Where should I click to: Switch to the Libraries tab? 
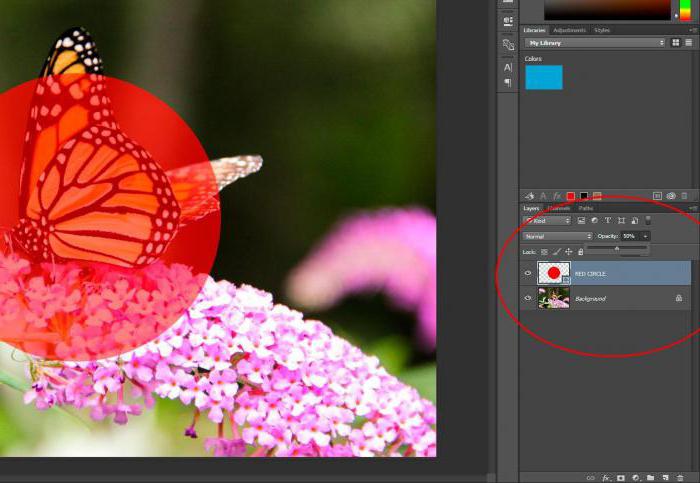point(534,30)
